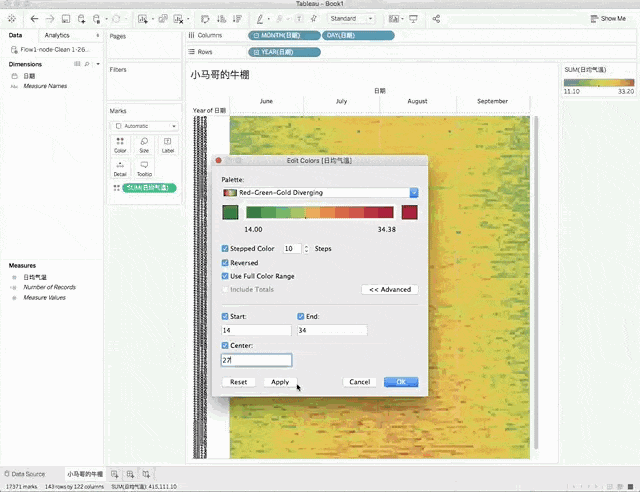
Task: Click the search icon in Dimensions header
Action: [x=87, y=64]
